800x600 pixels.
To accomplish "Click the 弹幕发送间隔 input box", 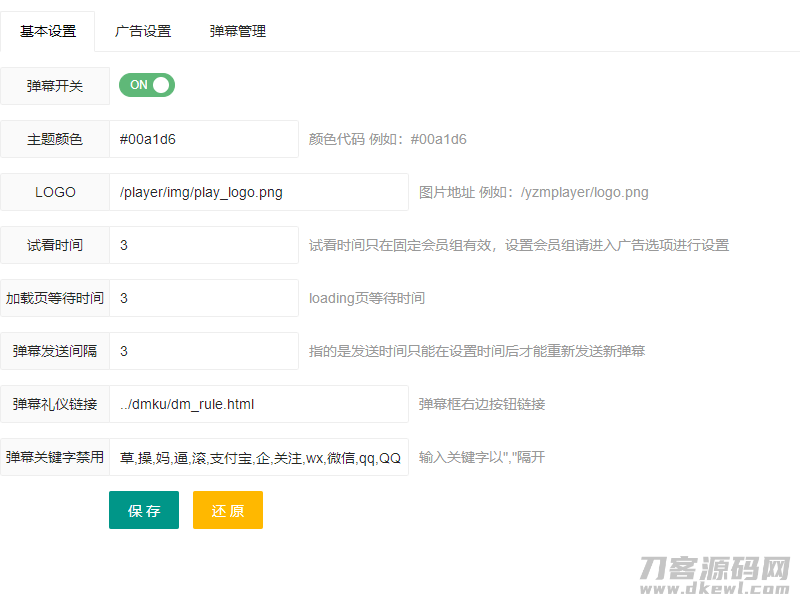I will [200, 351].
